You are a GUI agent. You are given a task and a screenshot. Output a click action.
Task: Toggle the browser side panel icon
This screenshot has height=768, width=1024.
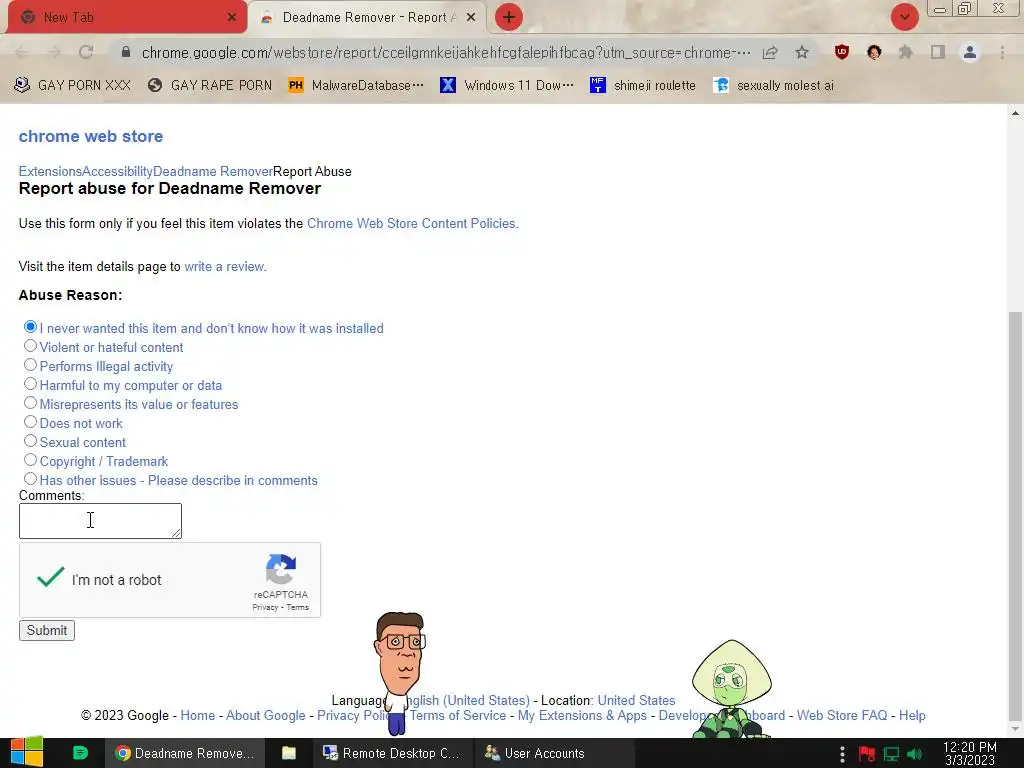pos(938,52)
